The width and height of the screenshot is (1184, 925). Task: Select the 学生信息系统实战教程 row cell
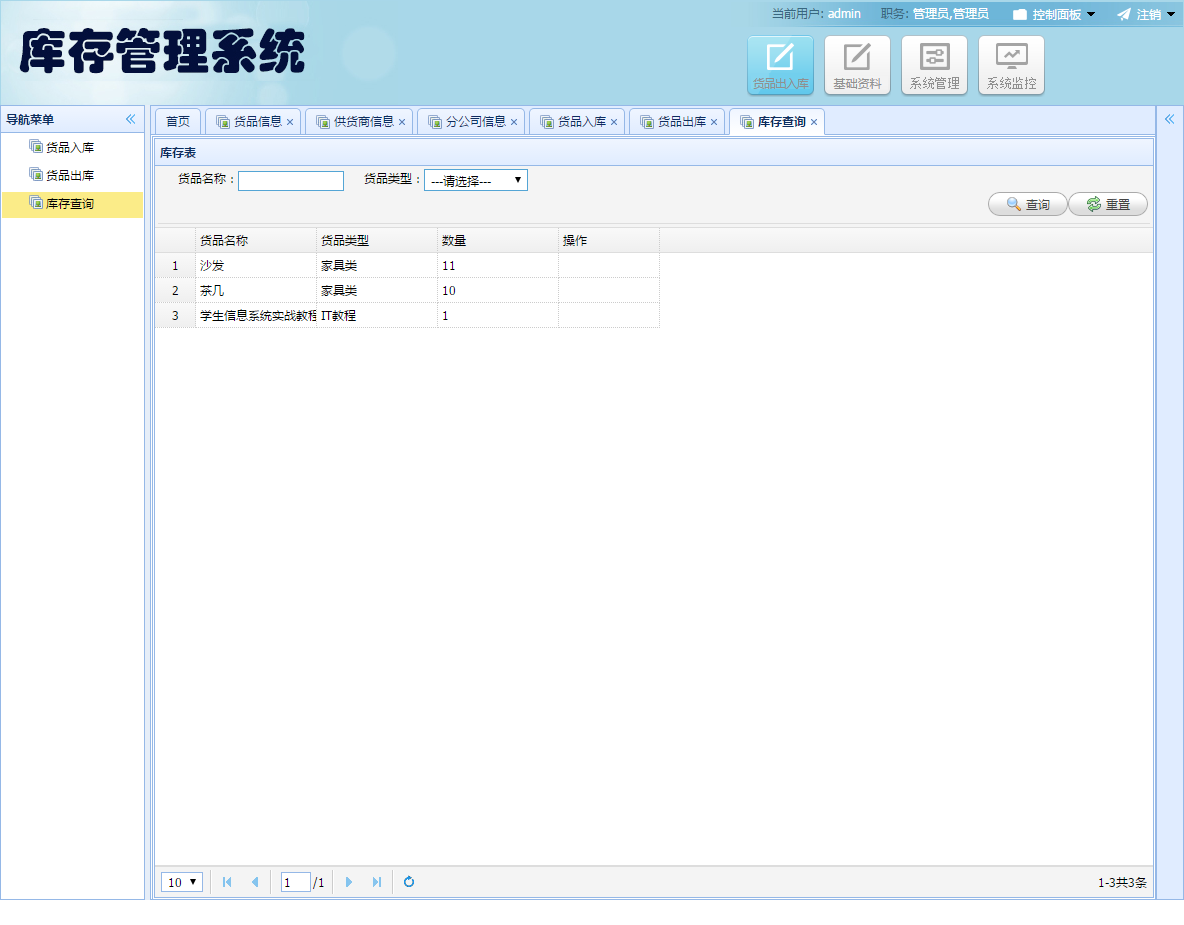pyautogui.click(x=256, y=316)
